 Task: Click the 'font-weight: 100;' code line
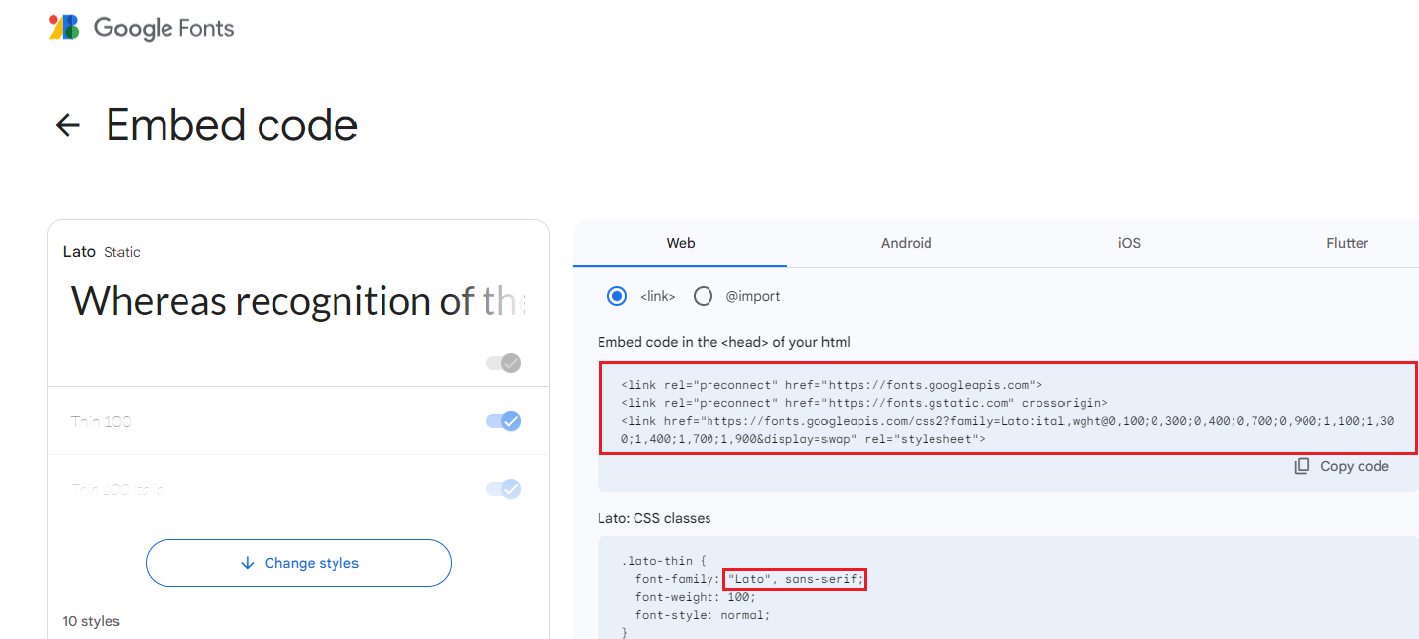(696, 597)
